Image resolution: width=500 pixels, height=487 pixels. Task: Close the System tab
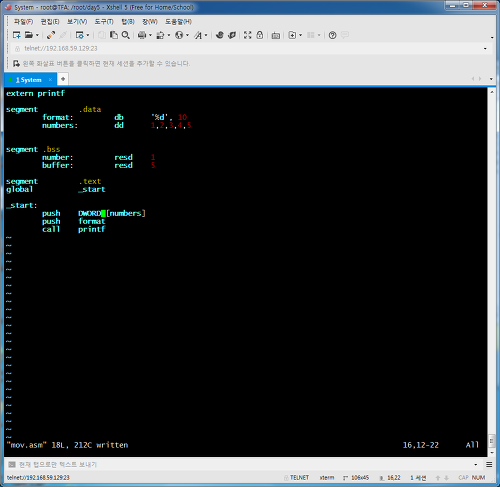pyautogui.click(x=50, y=80)
